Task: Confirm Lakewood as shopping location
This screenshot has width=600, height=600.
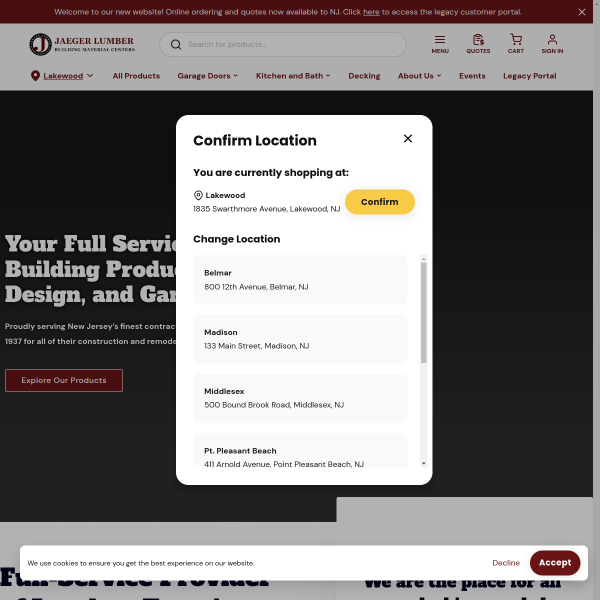Action: point(380,202)
